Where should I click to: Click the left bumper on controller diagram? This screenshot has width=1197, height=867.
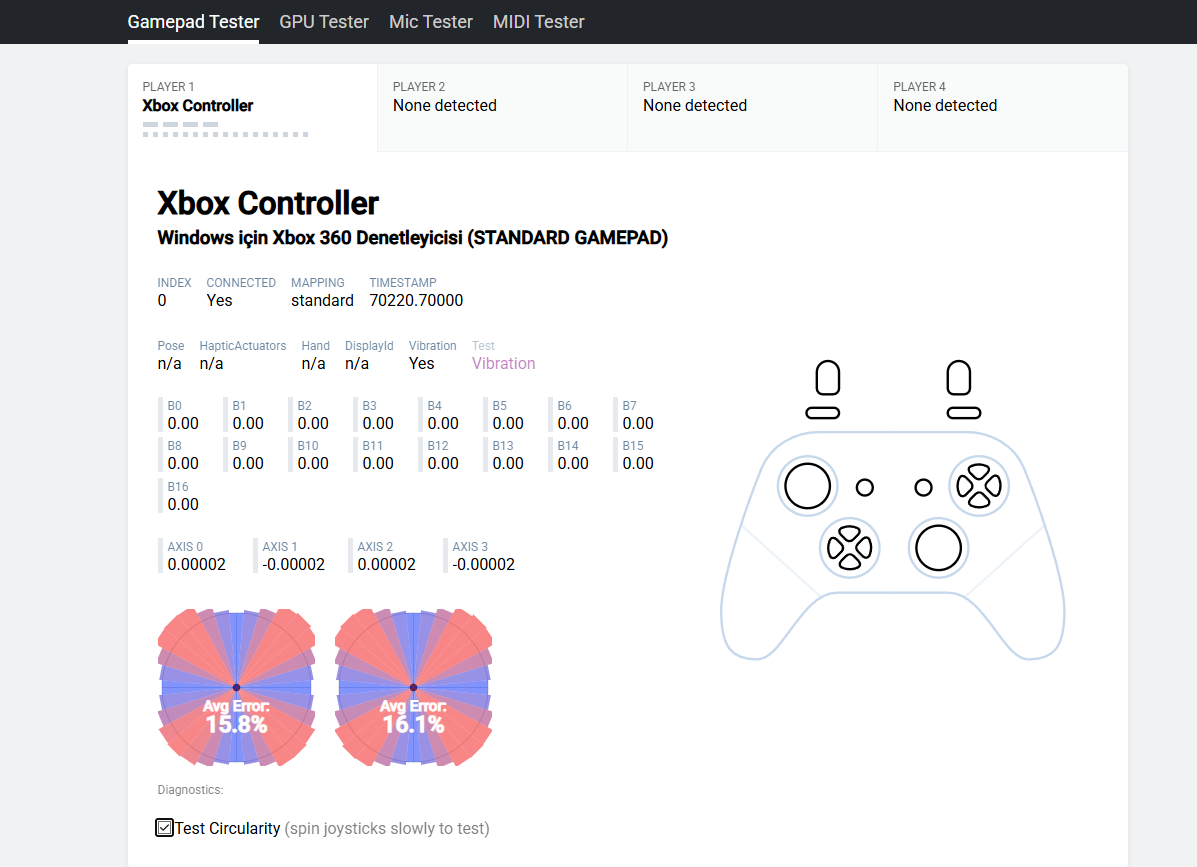tap(823, 413)
